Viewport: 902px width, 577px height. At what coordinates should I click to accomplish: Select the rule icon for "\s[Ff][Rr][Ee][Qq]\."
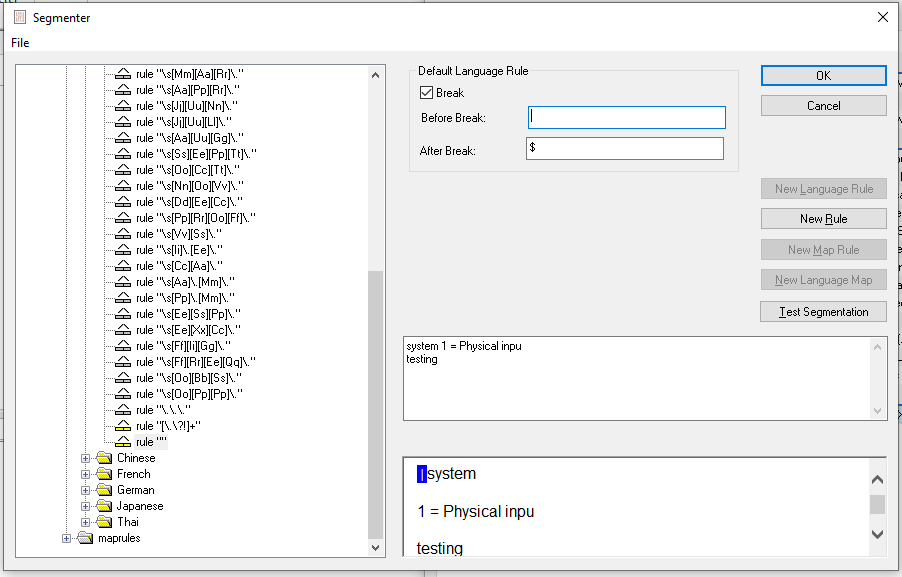point(122,362)
